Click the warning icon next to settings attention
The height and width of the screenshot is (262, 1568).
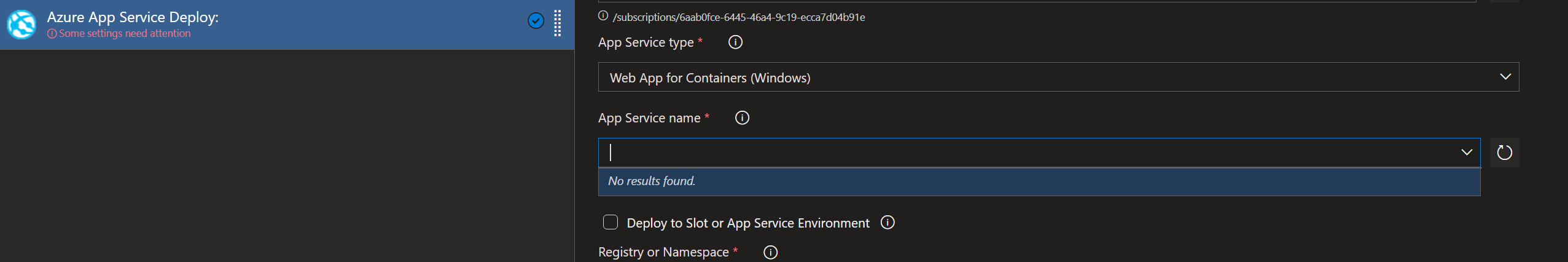click(x=52, y=34)
